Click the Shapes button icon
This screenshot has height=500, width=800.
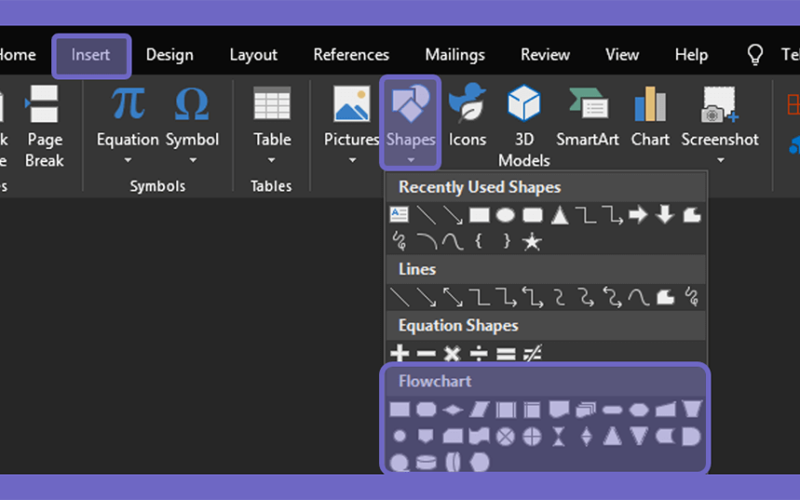point(410,104)
